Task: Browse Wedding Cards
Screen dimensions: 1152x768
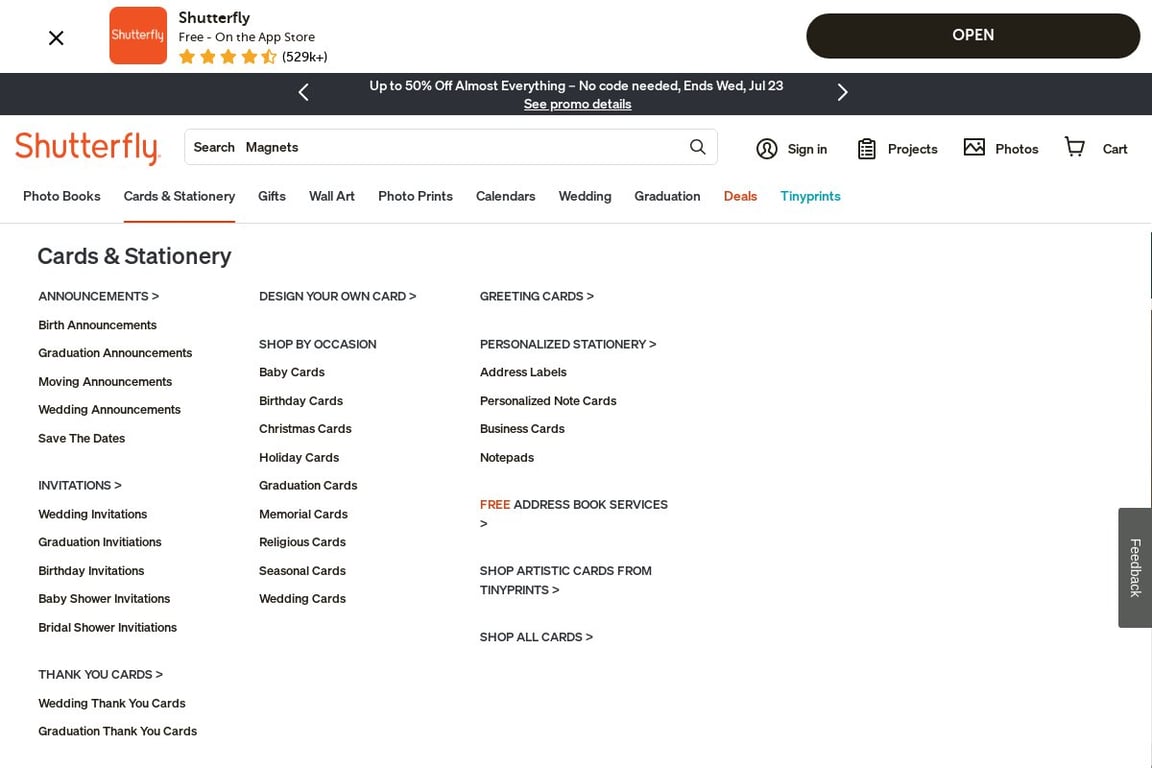Action: [x=302, y=598]
